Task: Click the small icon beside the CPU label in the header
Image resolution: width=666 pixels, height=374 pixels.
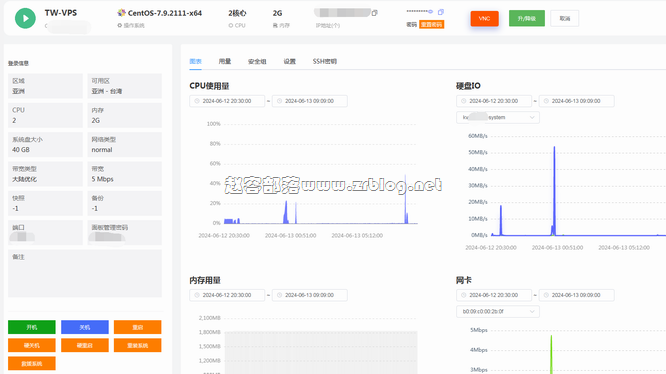Action: (x=231, y=25)
